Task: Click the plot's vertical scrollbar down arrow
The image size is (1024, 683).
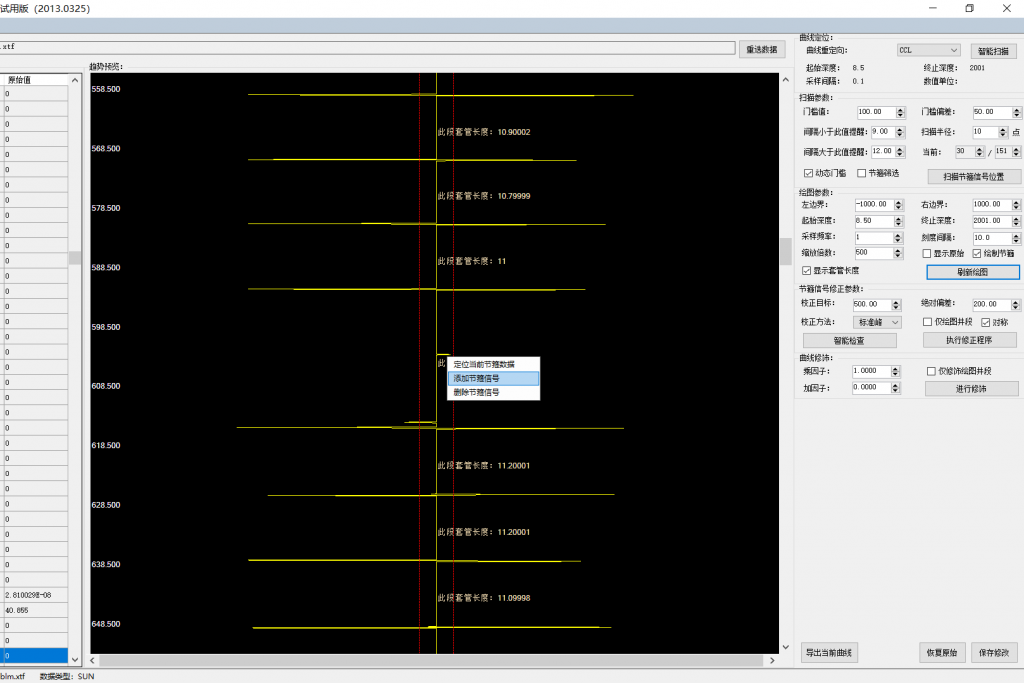Action: [786, 647]
